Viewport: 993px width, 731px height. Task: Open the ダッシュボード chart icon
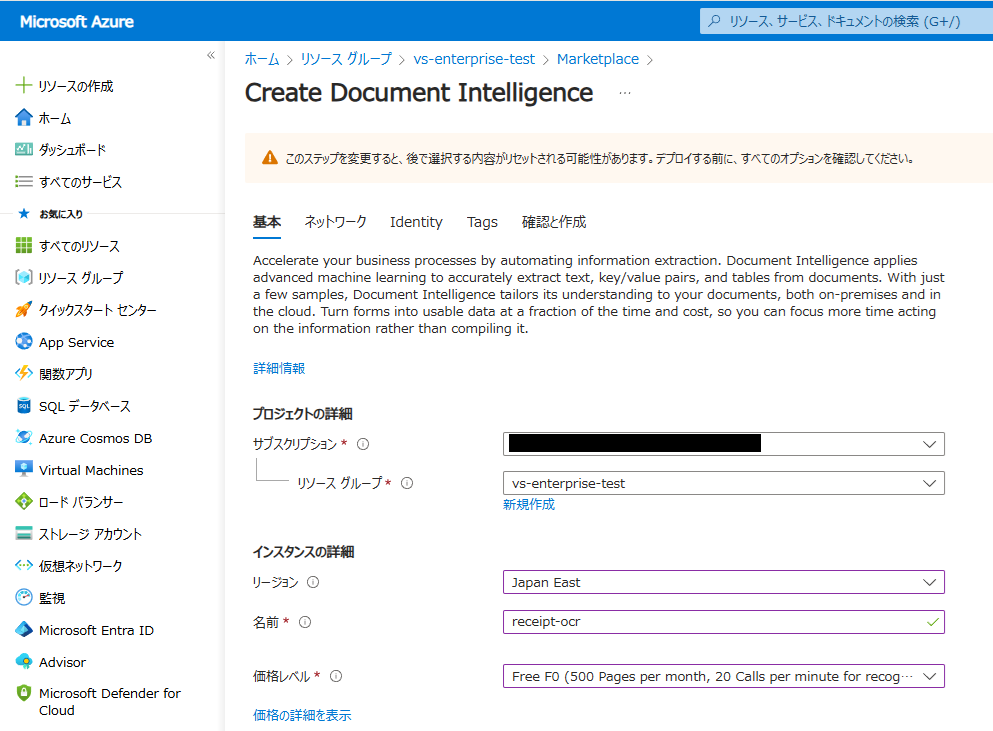coord(23,149)
